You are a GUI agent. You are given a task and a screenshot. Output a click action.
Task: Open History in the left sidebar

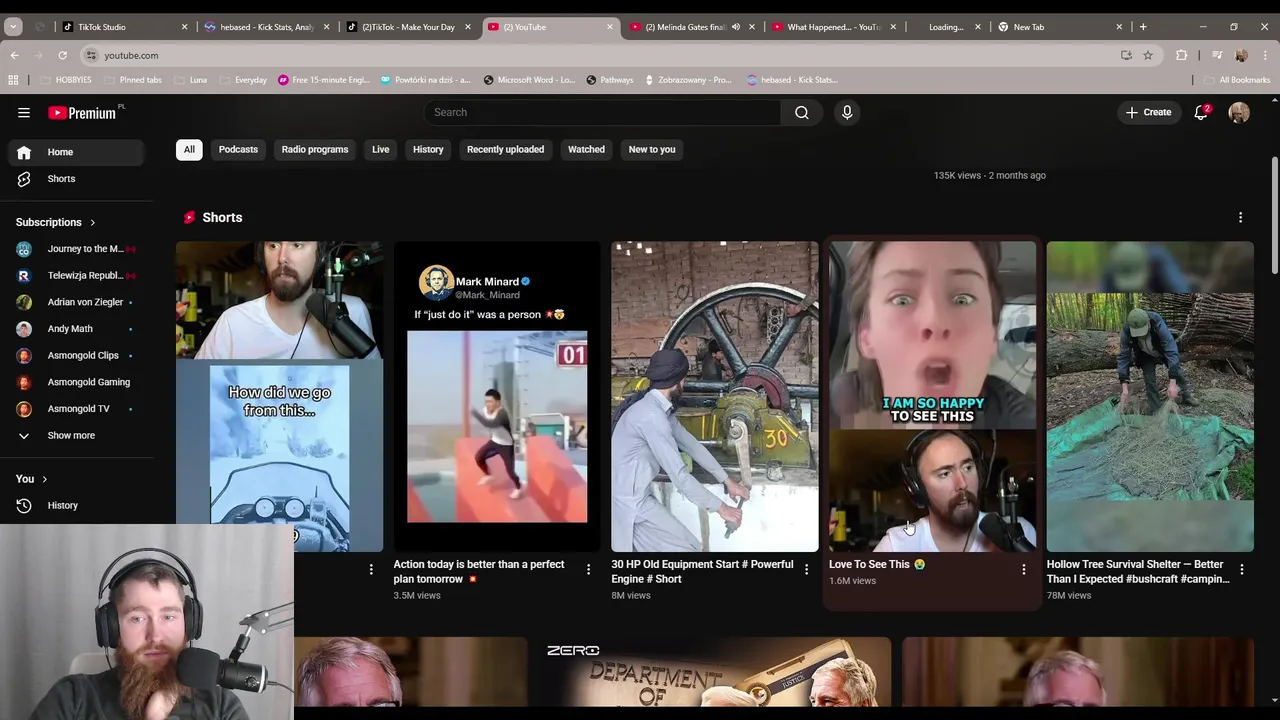[x=75, y=505]
